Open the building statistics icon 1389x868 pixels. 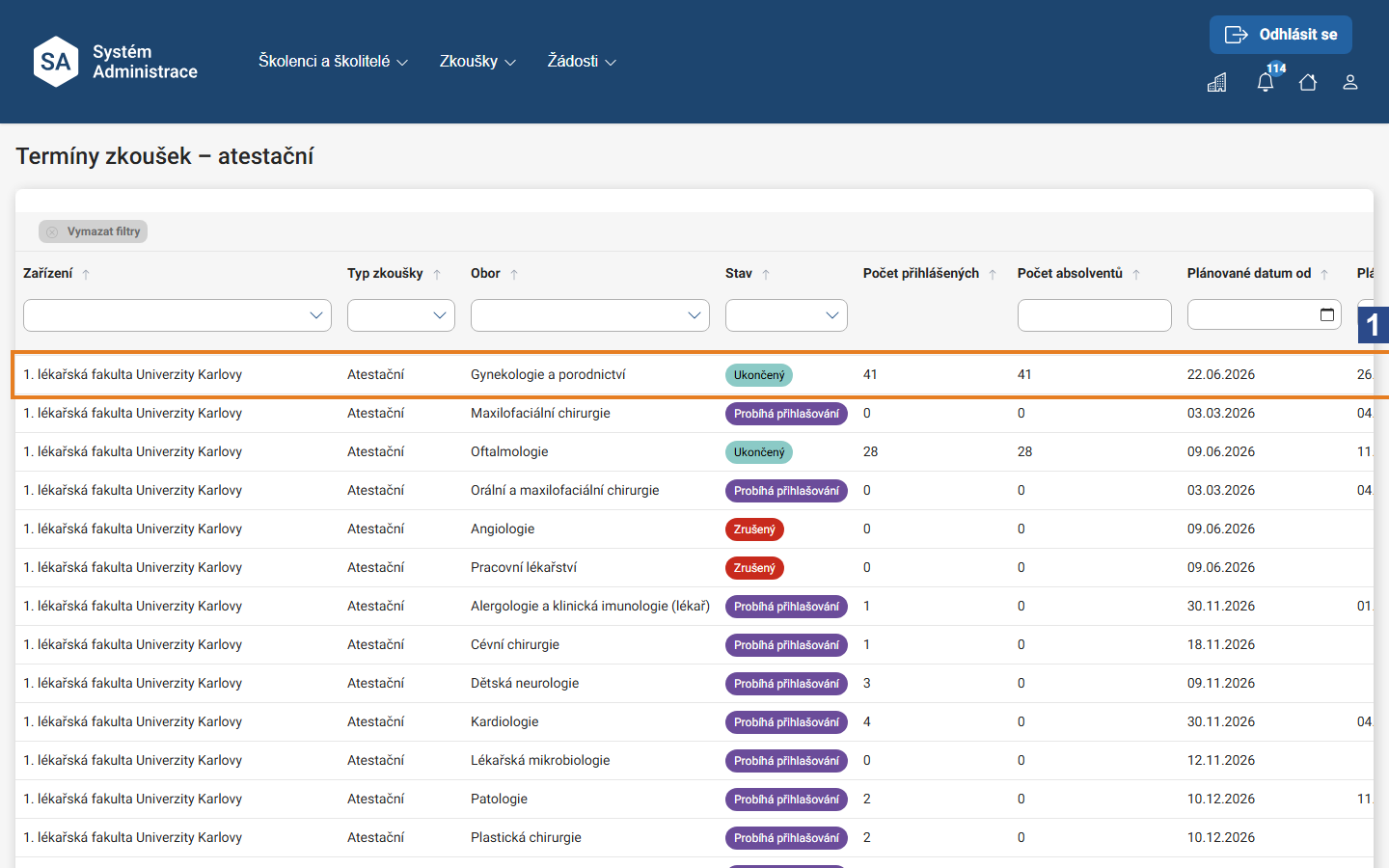coord(1217,83)
